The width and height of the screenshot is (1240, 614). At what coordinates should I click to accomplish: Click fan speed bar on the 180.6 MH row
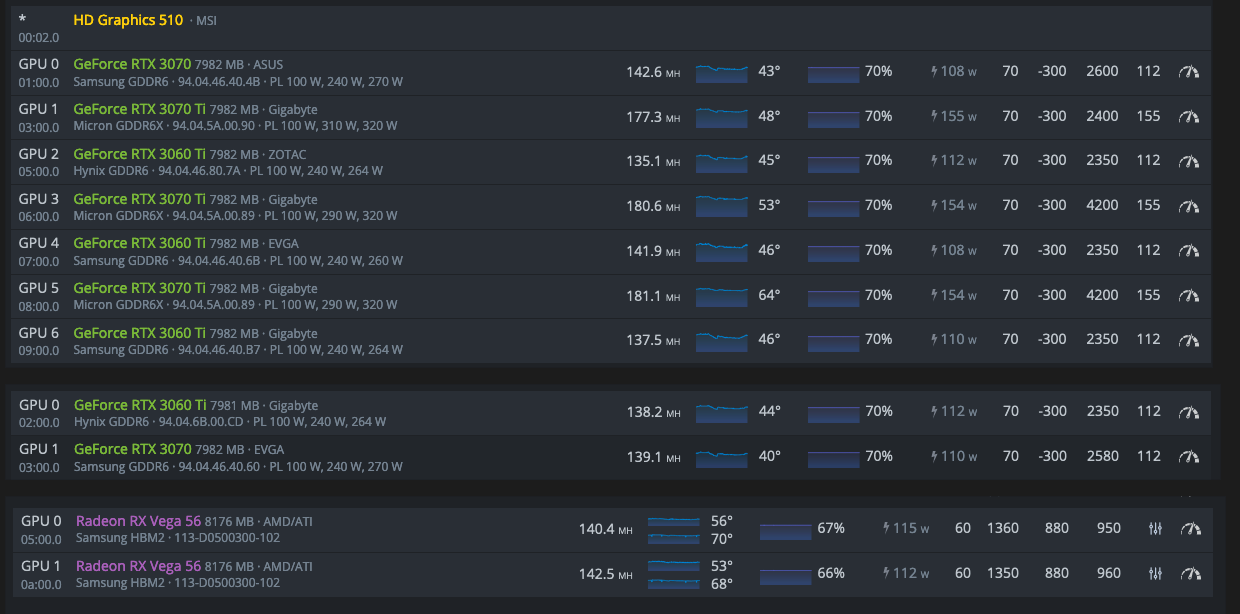coord(833,206)
